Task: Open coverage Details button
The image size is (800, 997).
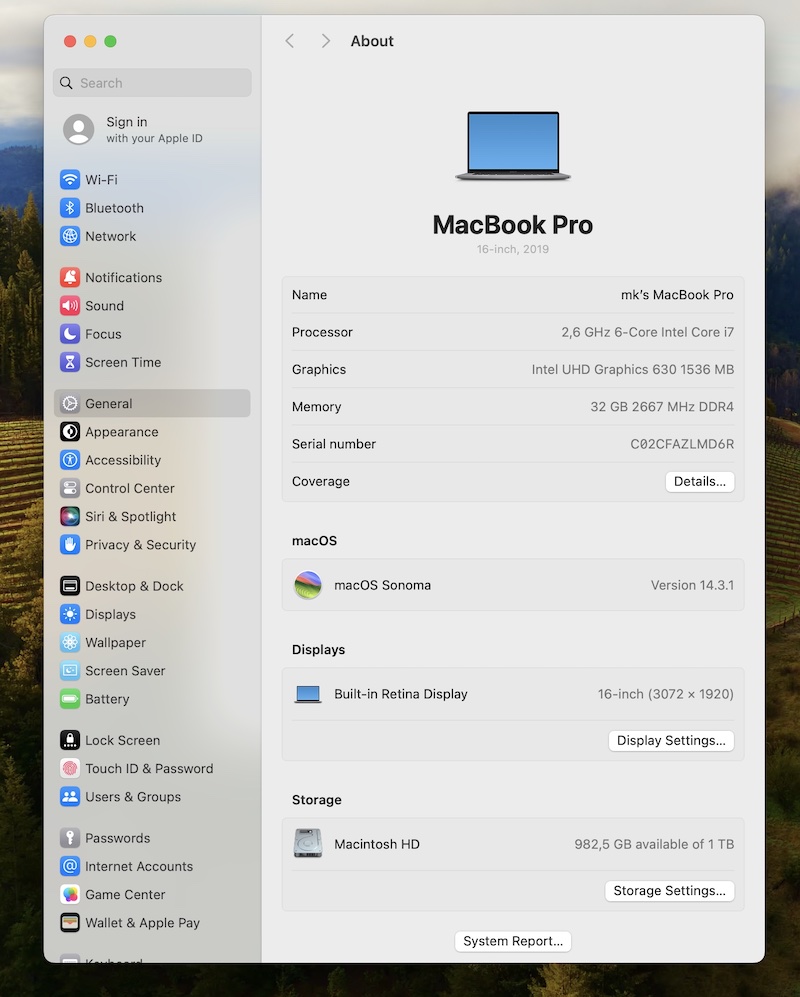Action: point(699,482)
